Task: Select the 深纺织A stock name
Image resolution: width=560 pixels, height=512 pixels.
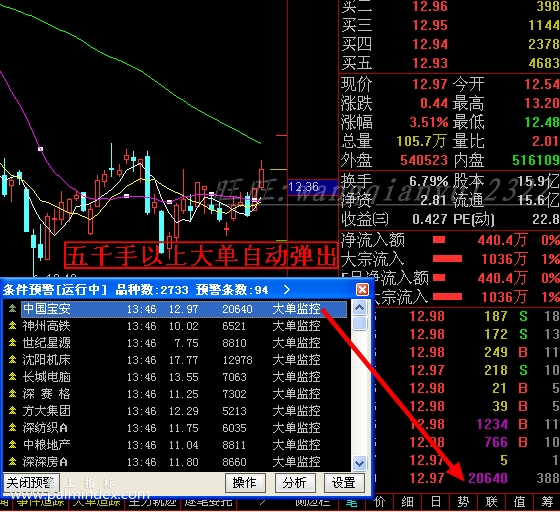Action: click(x=45, y=428)
